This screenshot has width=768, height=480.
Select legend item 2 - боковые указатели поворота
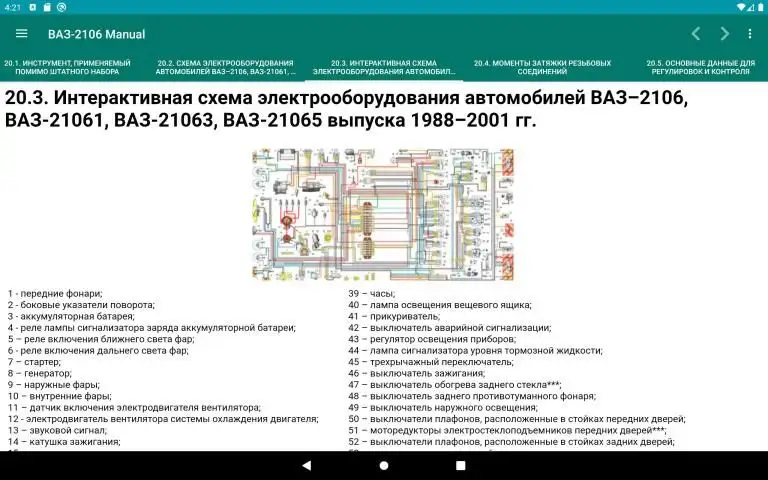(81, 305)
